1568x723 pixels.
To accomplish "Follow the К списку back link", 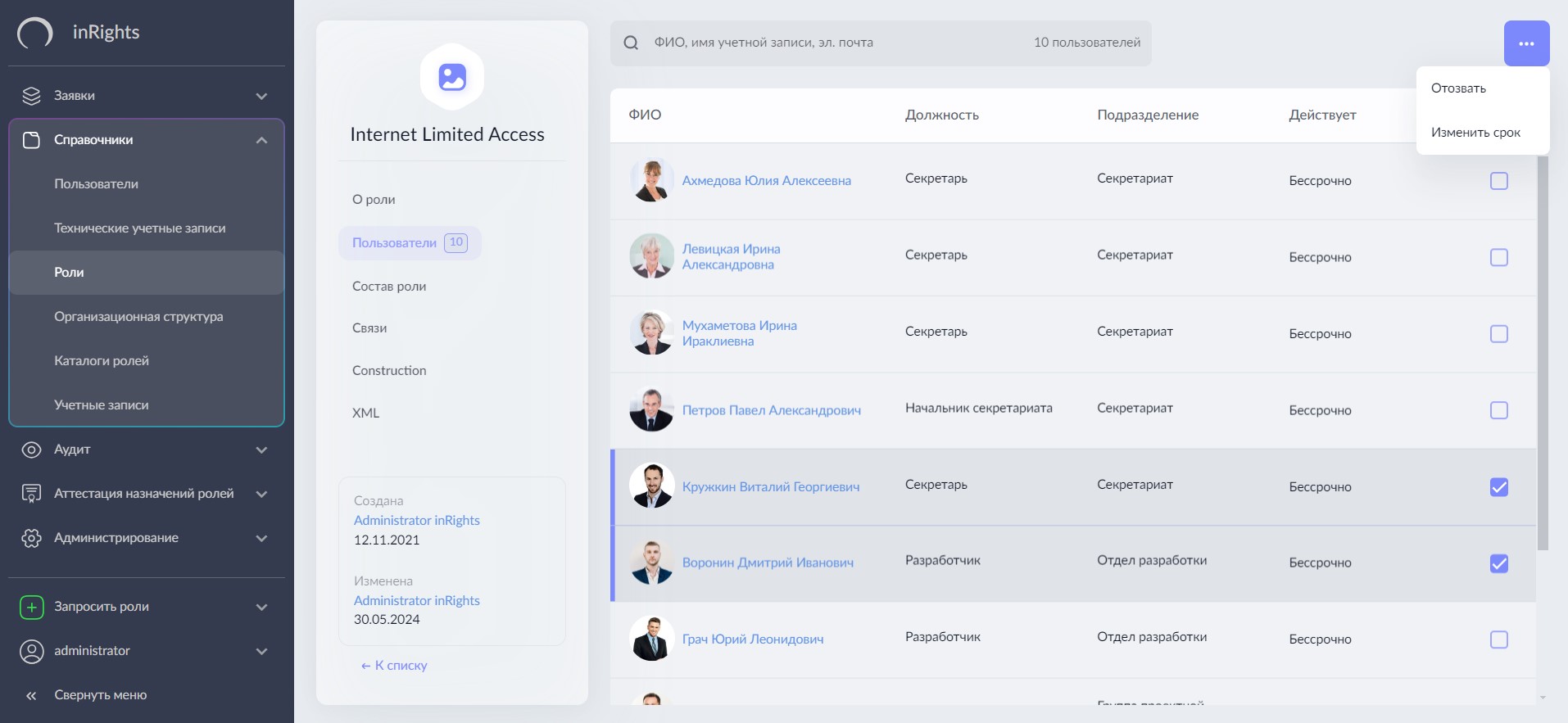I will pos(395,666).
